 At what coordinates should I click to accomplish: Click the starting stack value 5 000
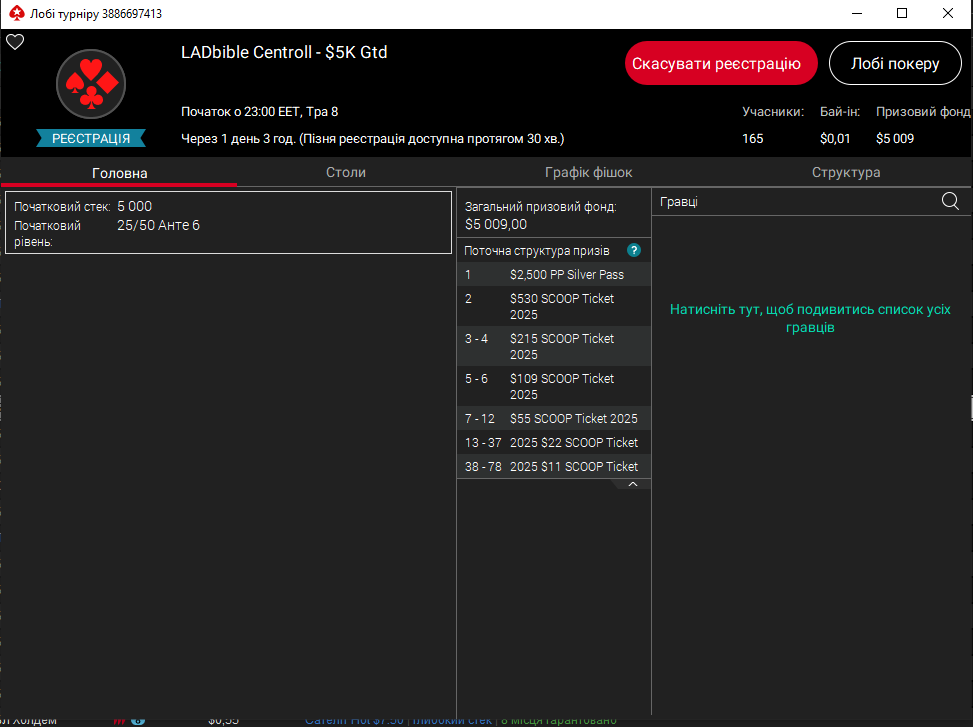click(135, 207)
